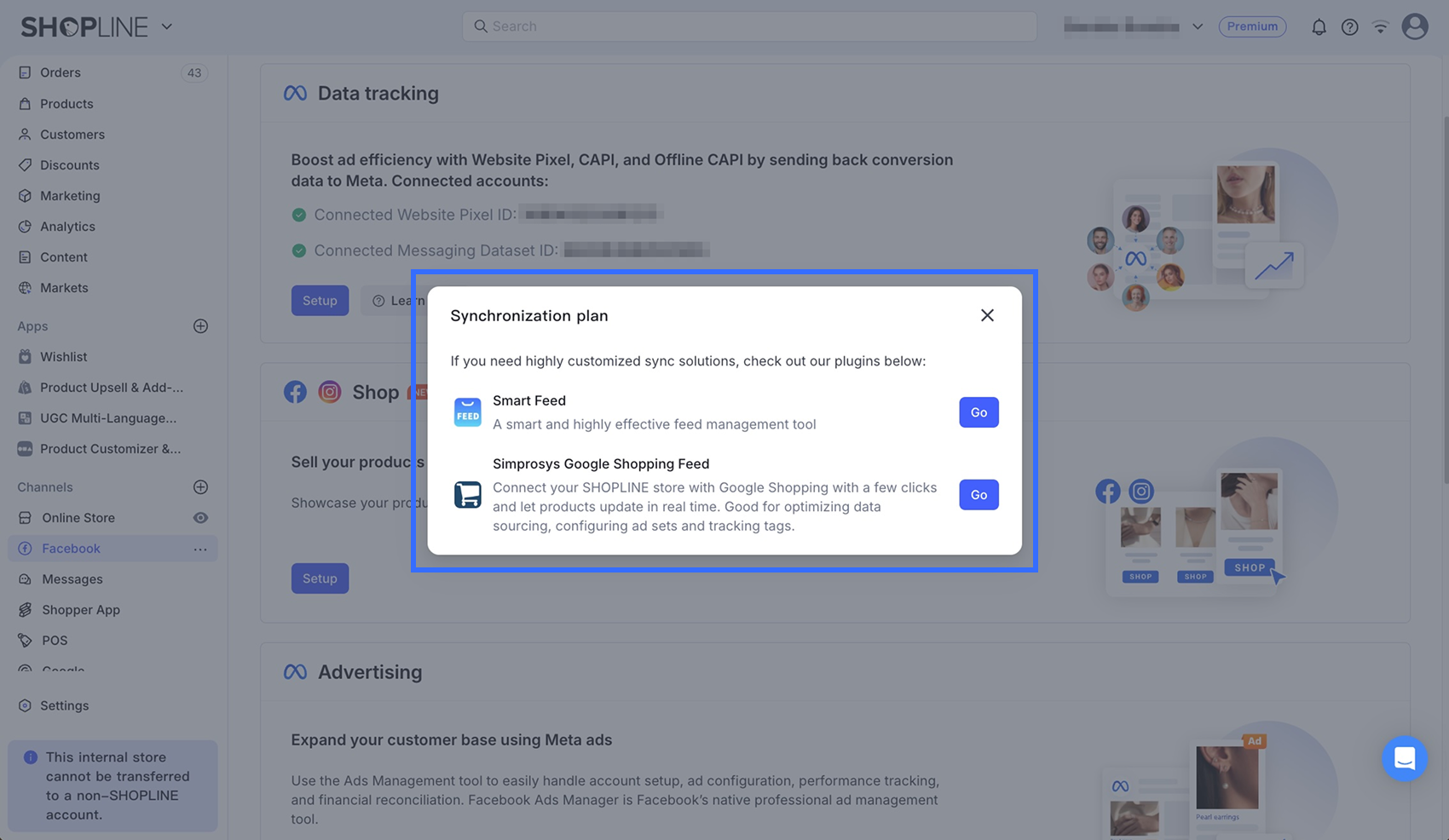Open the help center icon
The height and width of the screenshot is (840, 1449).
pos(1349,27)
